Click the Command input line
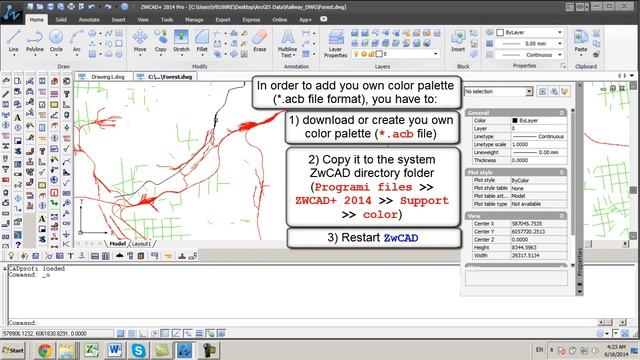Viewport: 640px width, 360px height. click(x=302, y=322)
